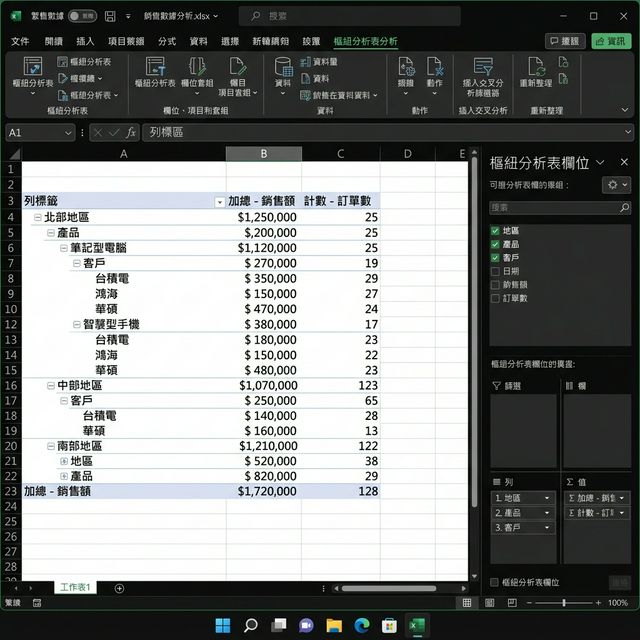Open the Windows Start menu

(223, 625)
